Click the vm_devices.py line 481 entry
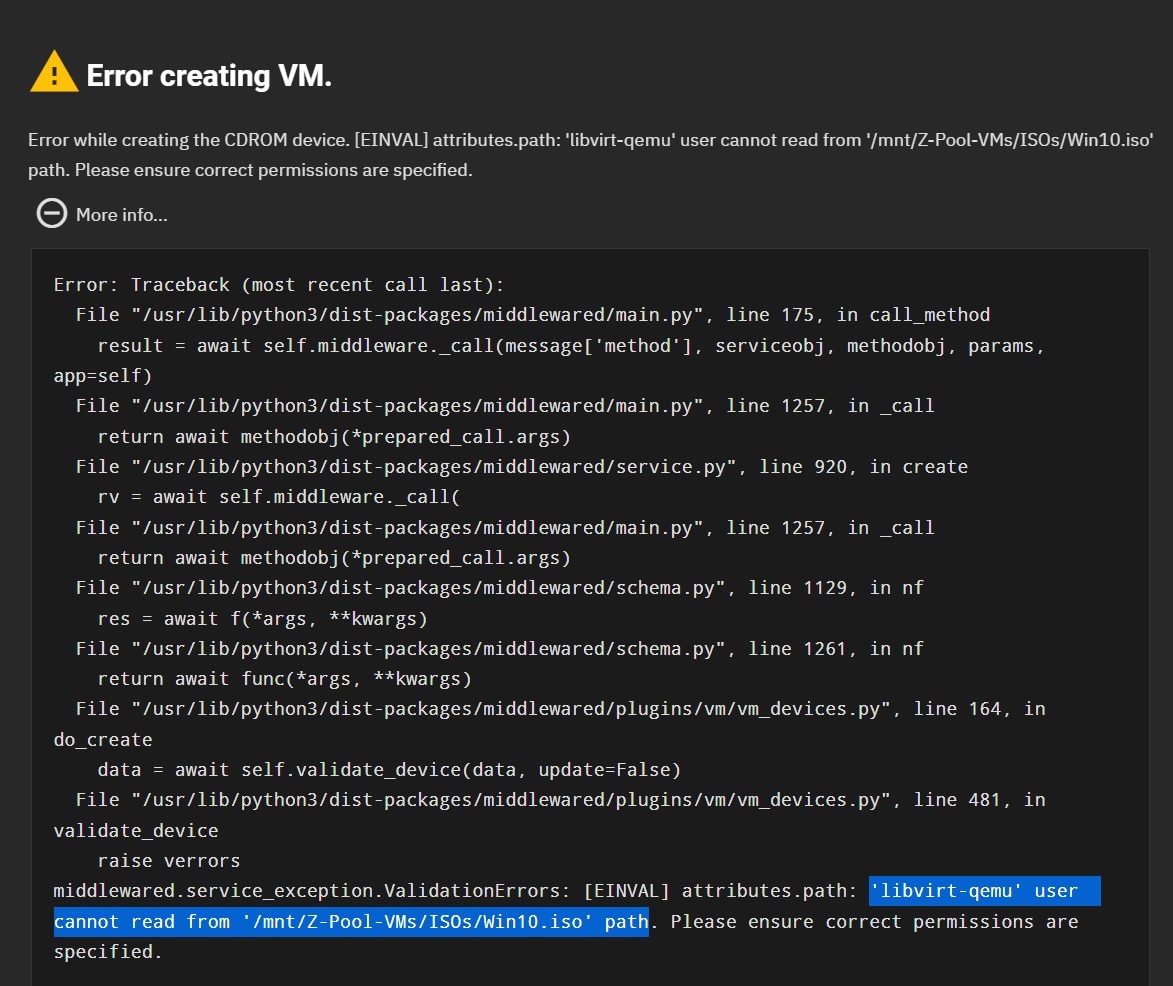The height and width of the screenshot is (986, 1173). point(560,800)
